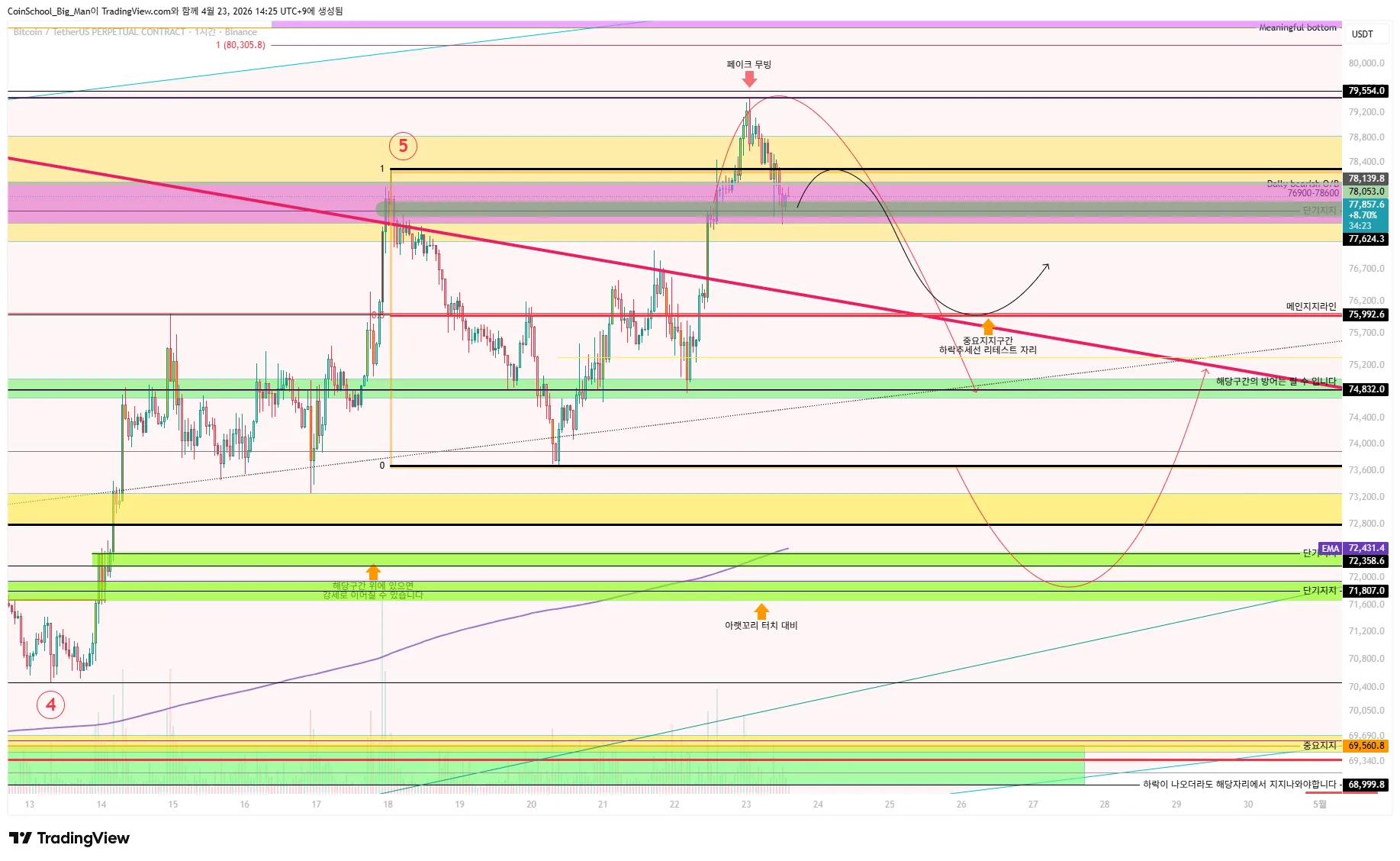Click the purple EMA tag on price axis
The image size is (1400, 861).
pos(1330,548)
